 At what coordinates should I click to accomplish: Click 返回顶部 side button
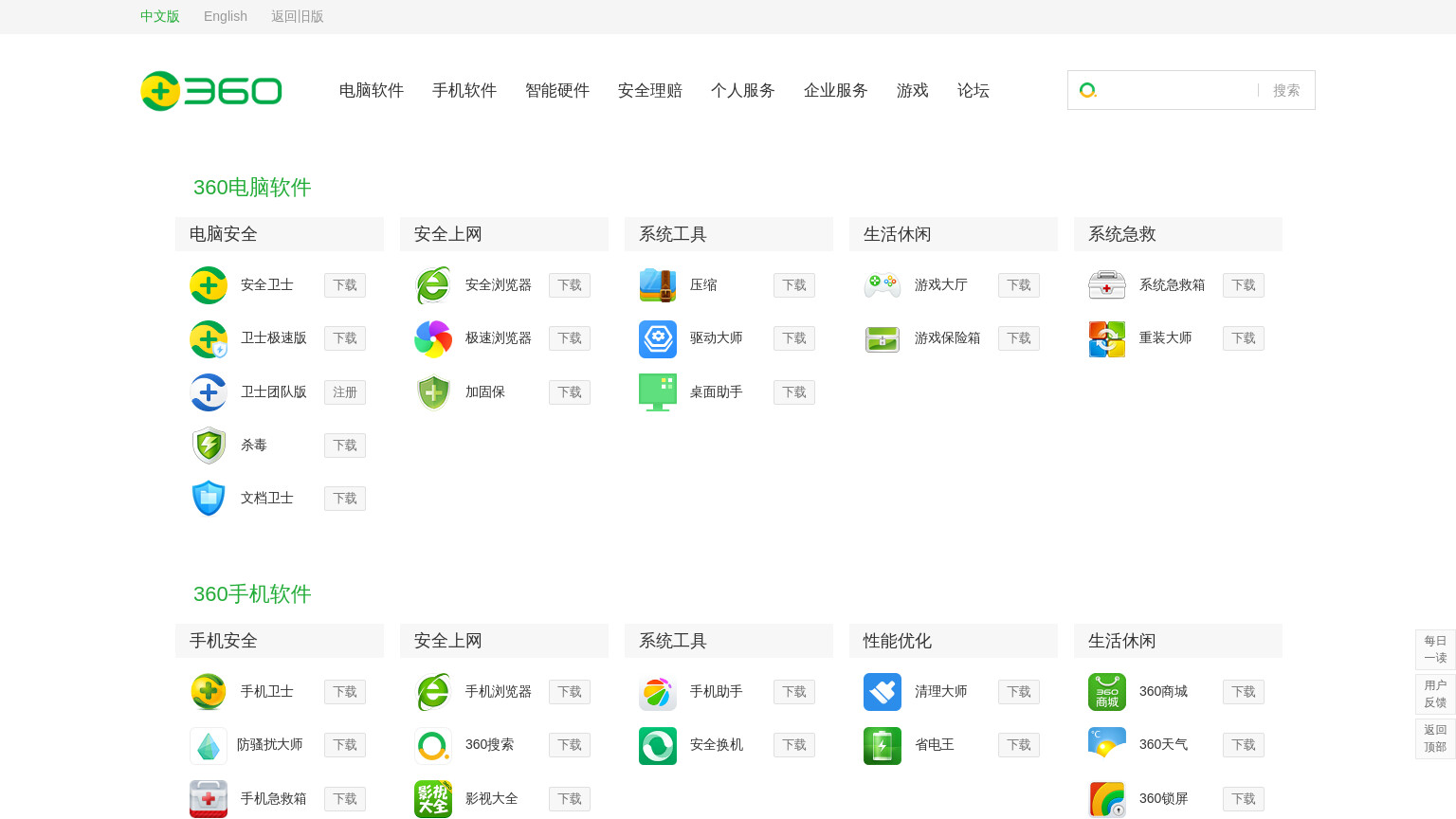pyautogui.click(x=1435, y=738)
